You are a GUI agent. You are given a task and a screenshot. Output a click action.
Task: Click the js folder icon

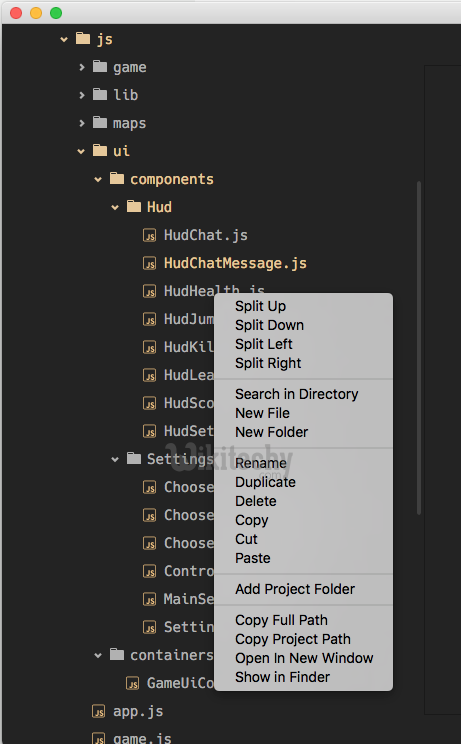(x=83, y=38)
